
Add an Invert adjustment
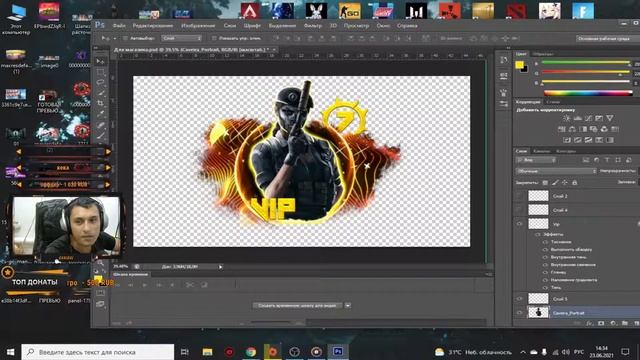(x=567, y=140)
